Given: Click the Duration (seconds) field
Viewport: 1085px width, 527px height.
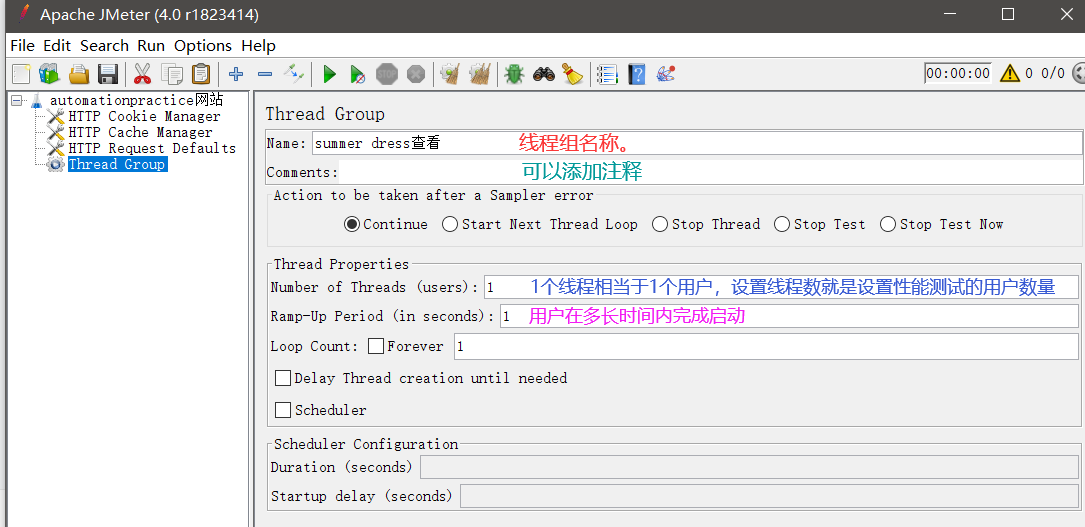Looking at the screenshot, I should [x=749, y=467].
